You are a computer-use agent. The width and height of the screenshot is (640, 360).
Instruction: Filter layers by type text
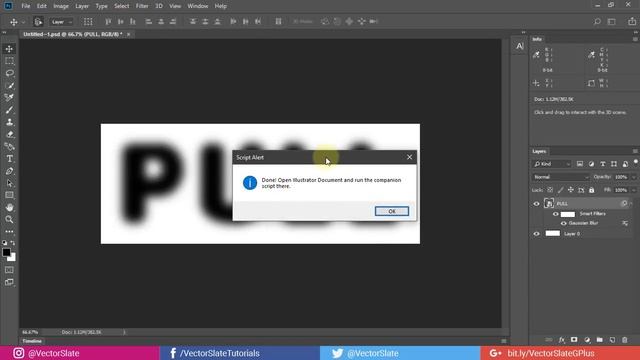pos(602,164)
